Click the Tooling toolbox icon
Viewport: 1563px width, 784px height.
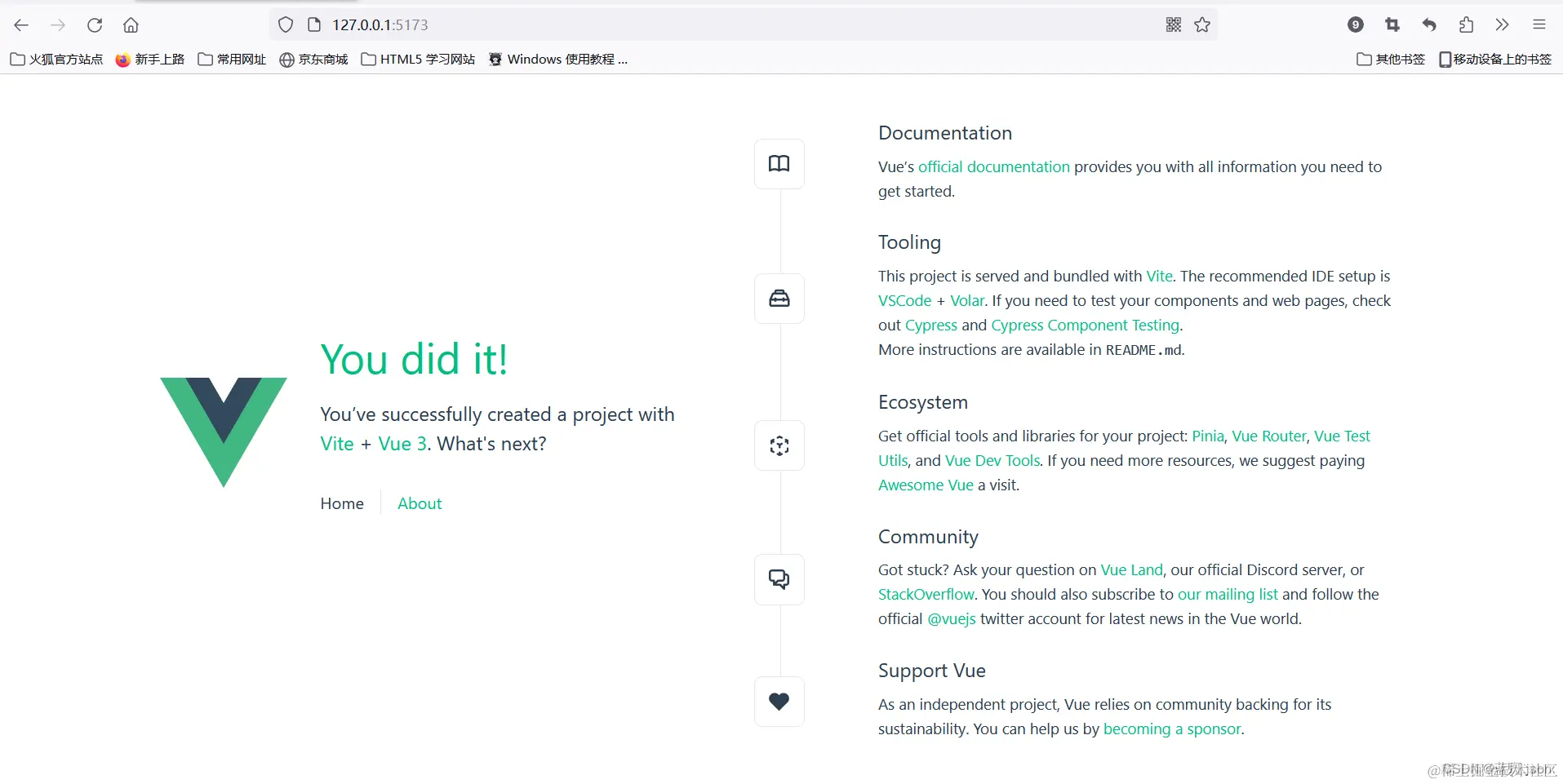coord(779,299)
